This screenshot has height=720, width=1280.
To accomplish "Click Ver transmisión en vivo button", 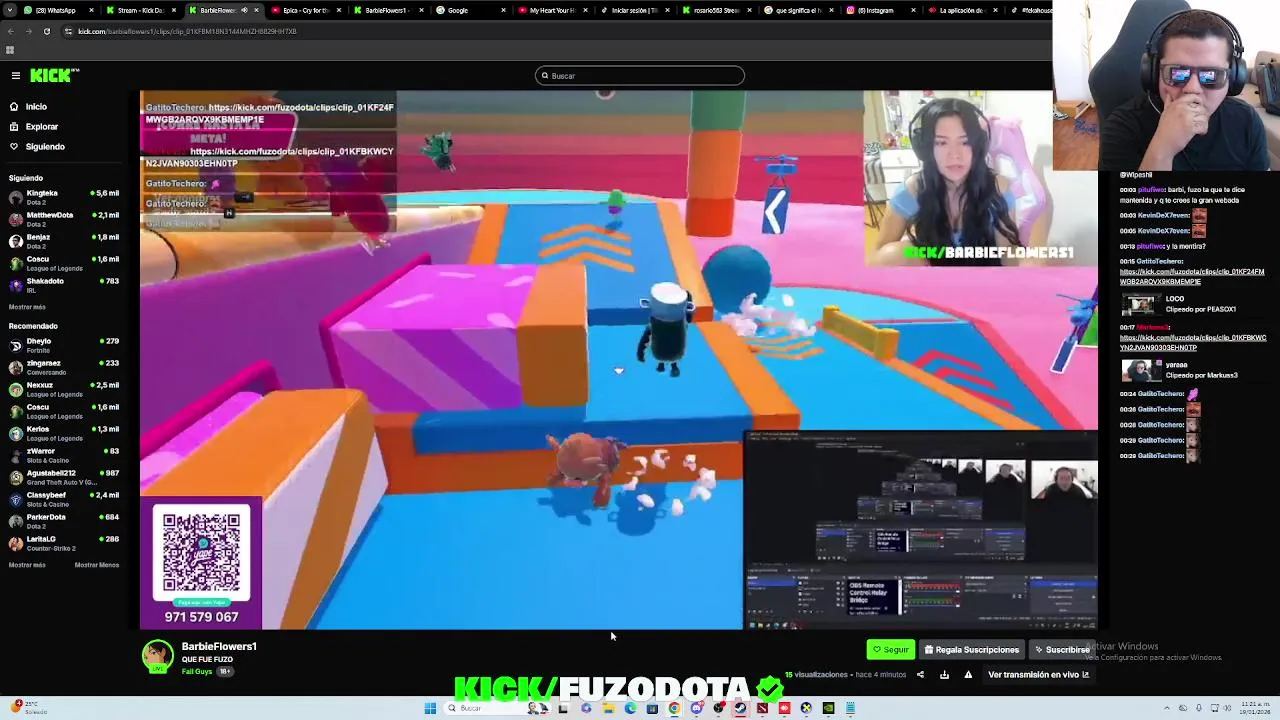I will 1038,675.
